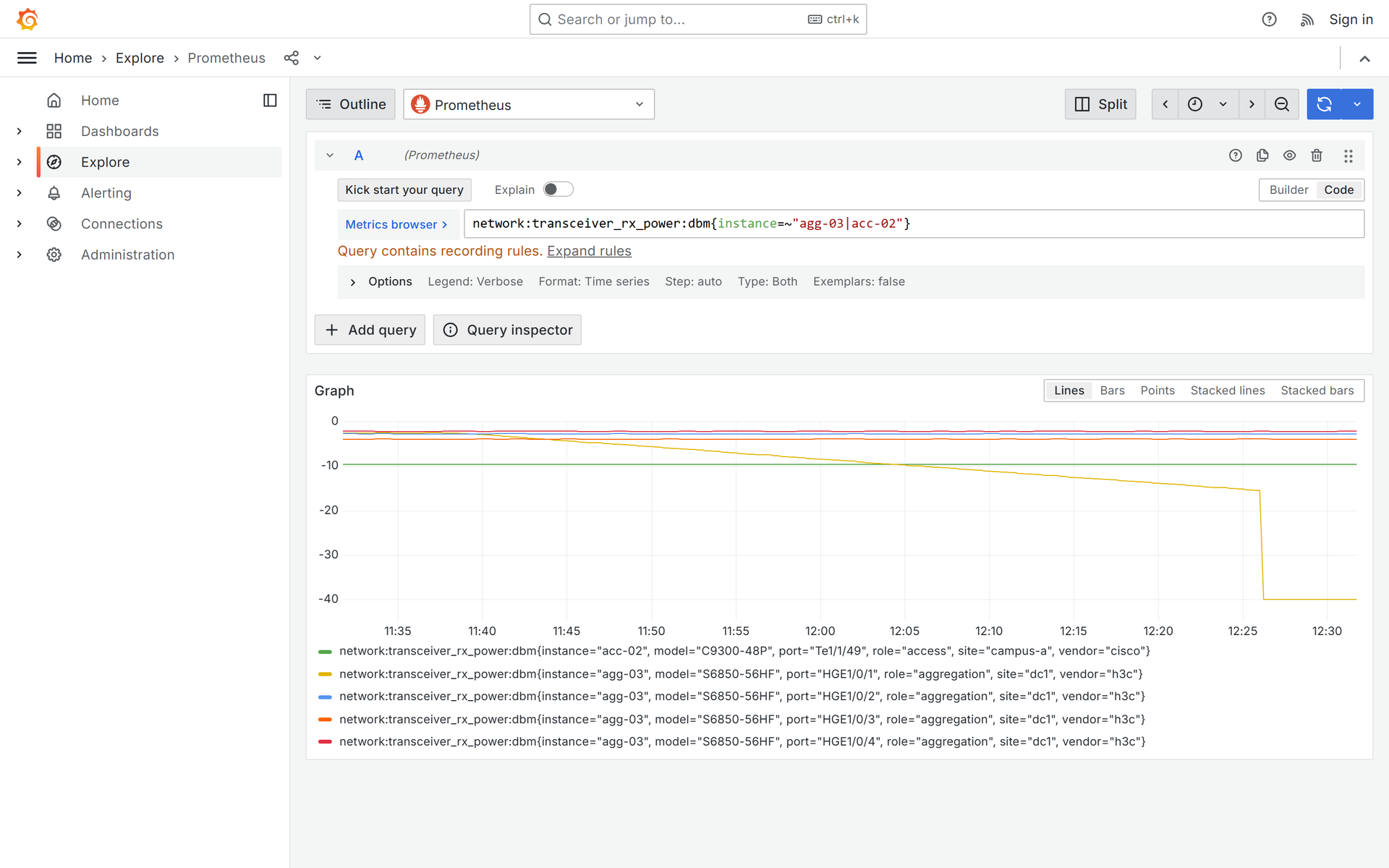Open the help question mark icon
The image size is (1389, 868).
tap(1269, 20)
